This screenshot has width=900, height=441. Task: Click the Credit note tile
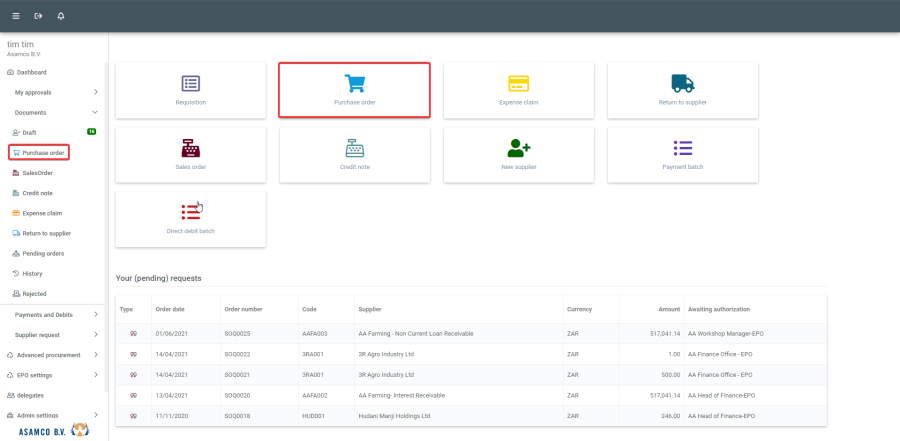(354, 154)
